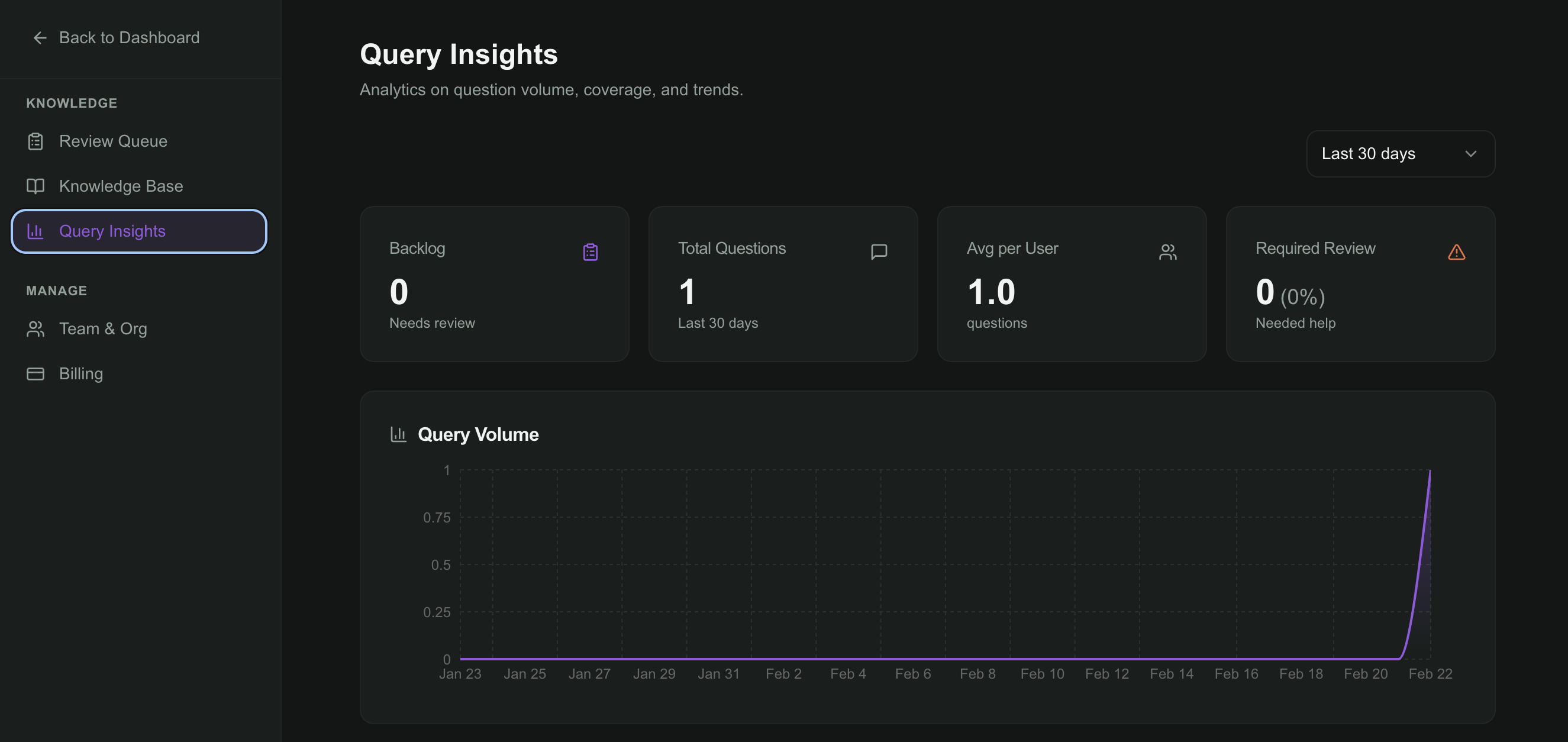Click the Knowledge Base book icon
This screenshot has width=1568, height=742.
[x=36, y=186]
